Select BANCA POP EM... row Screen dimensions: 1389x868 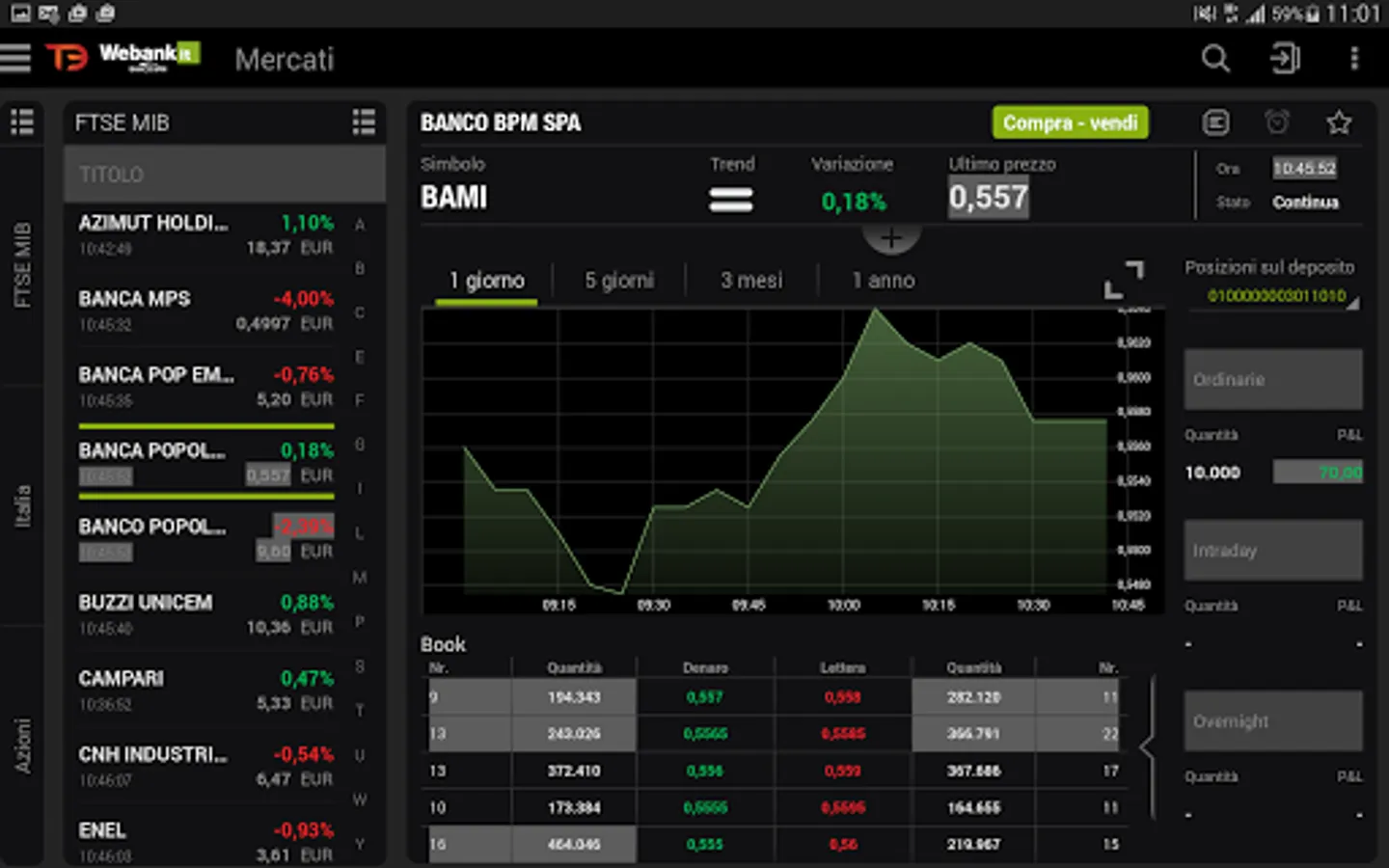click(205, 387)
